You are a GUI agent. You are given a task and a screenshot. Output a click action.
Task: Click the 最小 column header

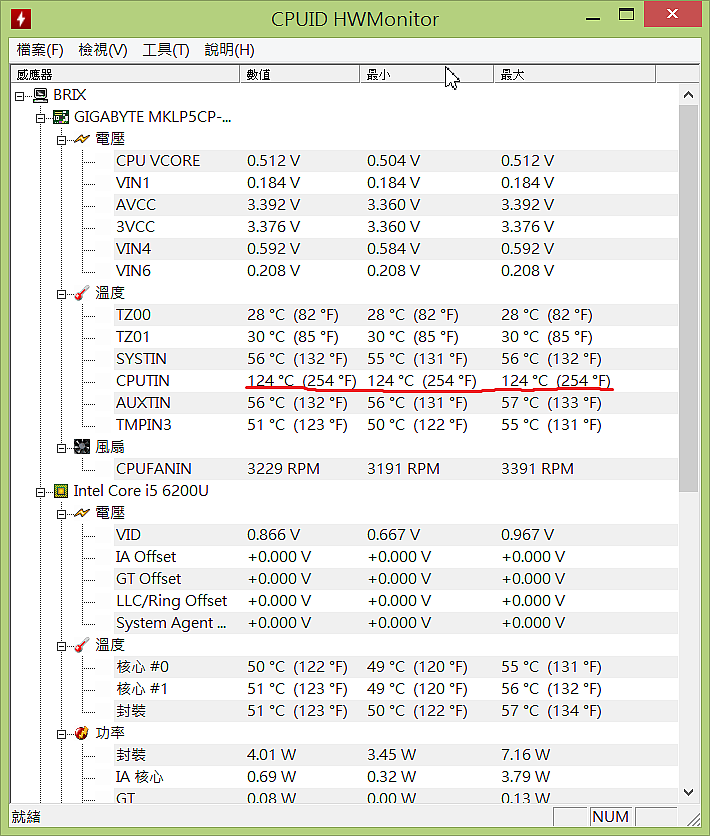[x=427, y=74]
